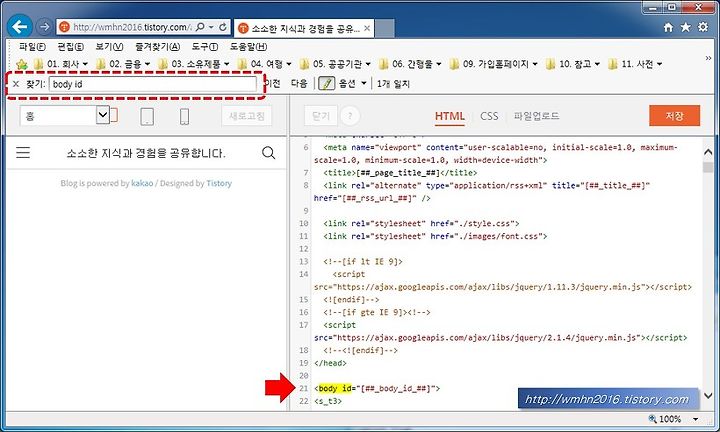
Task: Open the 즐겨찾기(A) menu
Action: 158,47
